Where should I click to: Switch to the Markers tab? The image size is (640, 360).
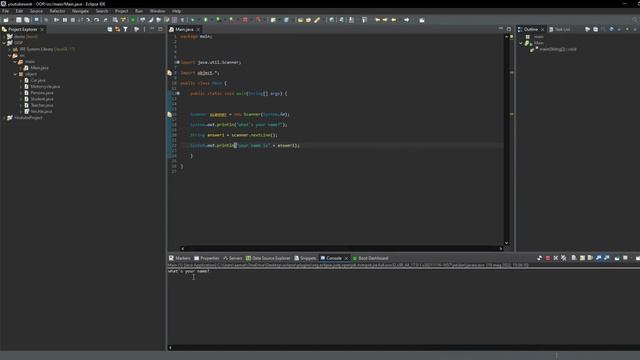[x=180, y=258]
